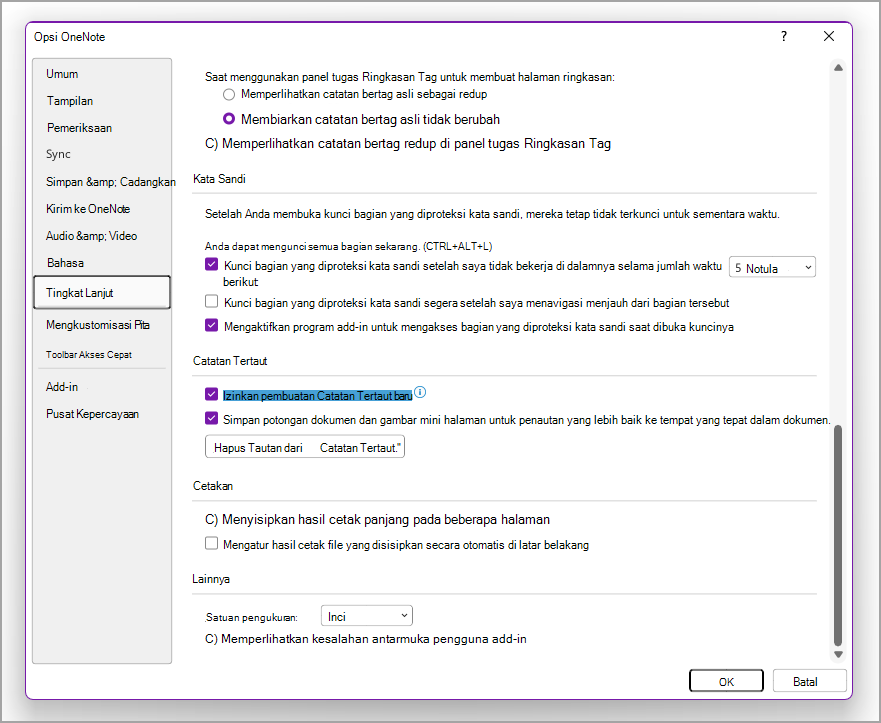
Task: Click the 'Cetakan' section heading
Action: [212, 486]
